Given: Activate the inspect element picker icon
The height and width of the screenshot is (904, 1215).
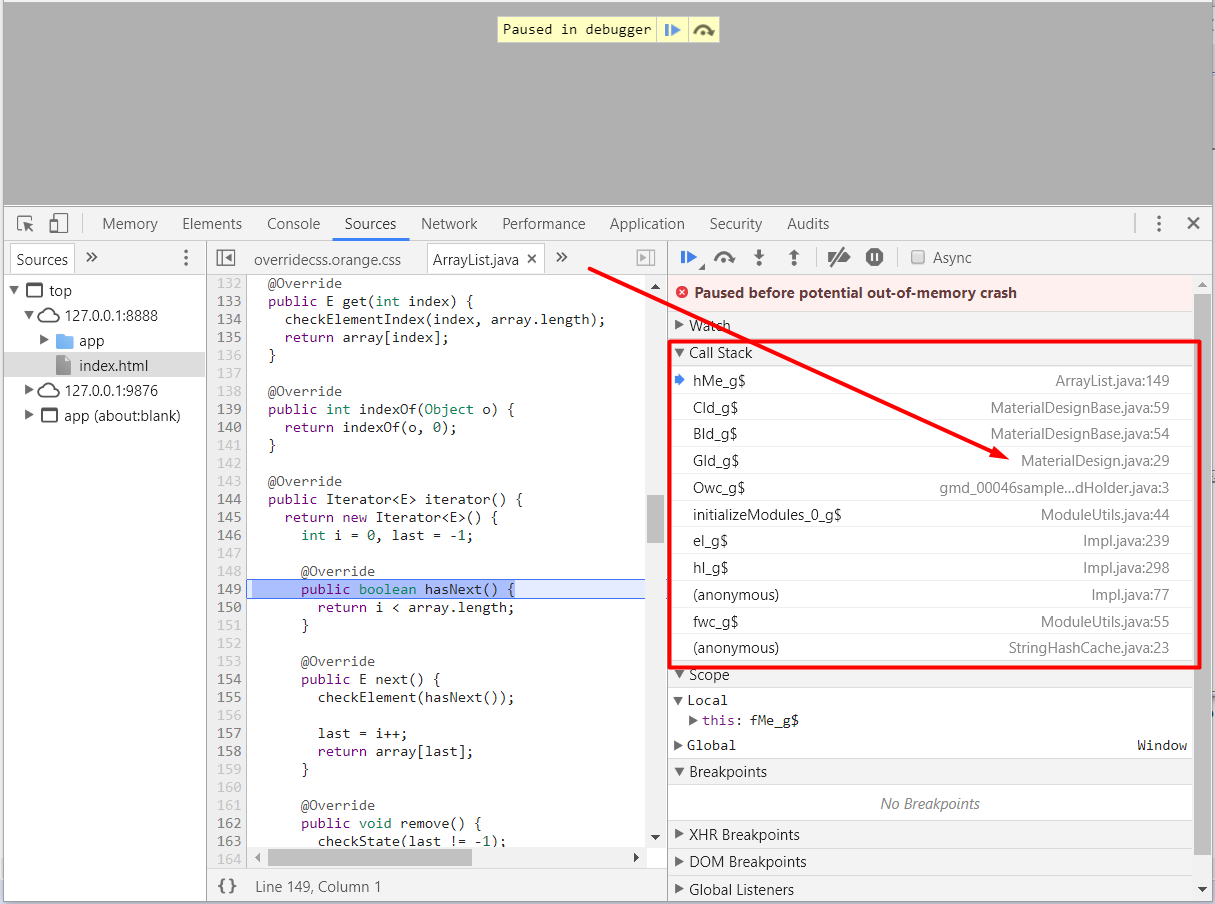Looking at the screenshot, I should [26, 224].
